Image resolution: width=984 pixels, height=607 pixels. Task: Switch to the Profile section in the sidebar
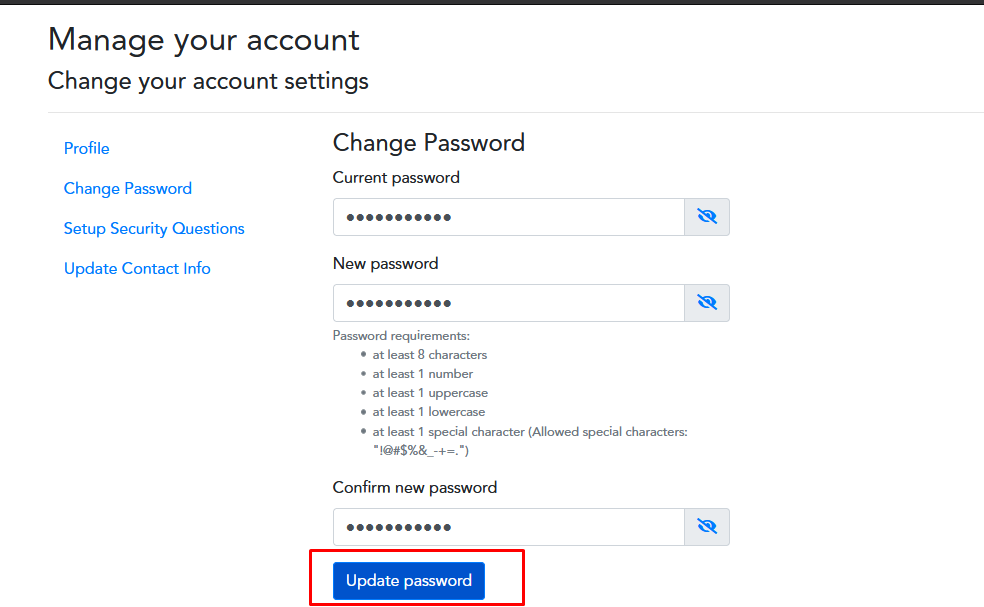pyautogui.click(x=86, y=148)
